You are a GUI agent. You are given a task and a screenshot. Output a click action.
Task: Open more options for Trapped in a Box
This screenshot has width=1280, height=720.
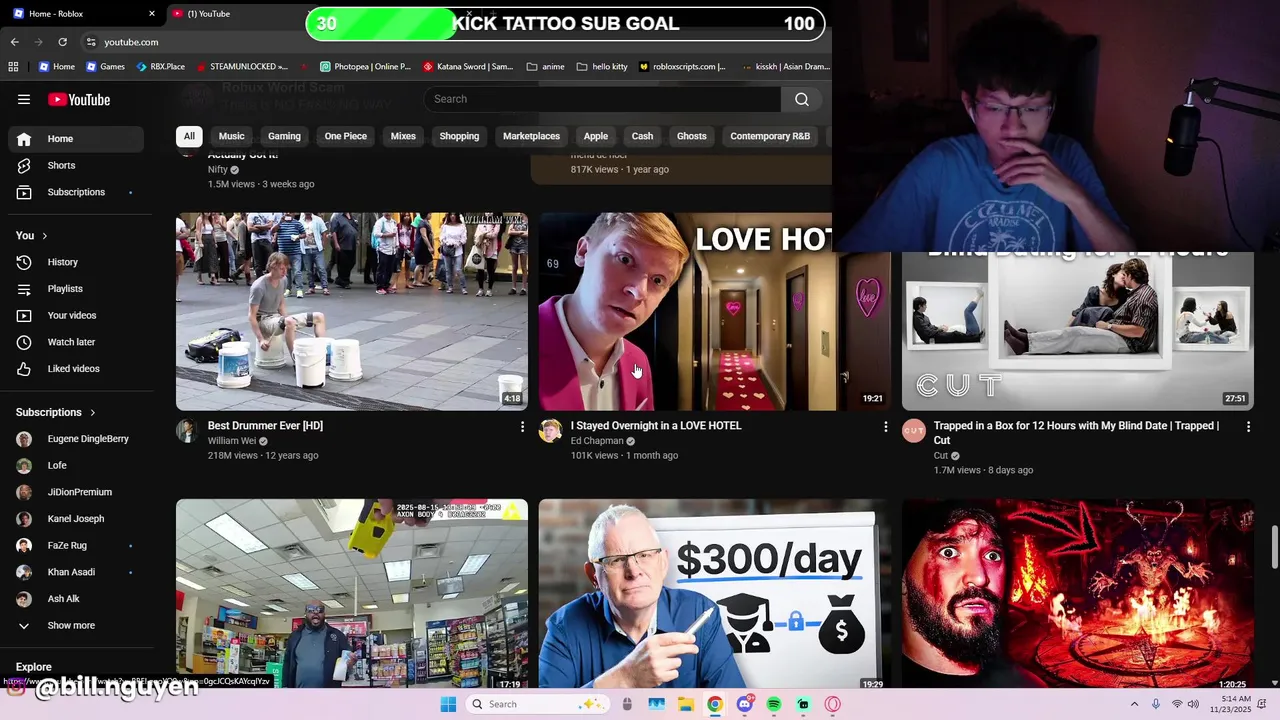pyautogui.click(x=1248, y=427)
